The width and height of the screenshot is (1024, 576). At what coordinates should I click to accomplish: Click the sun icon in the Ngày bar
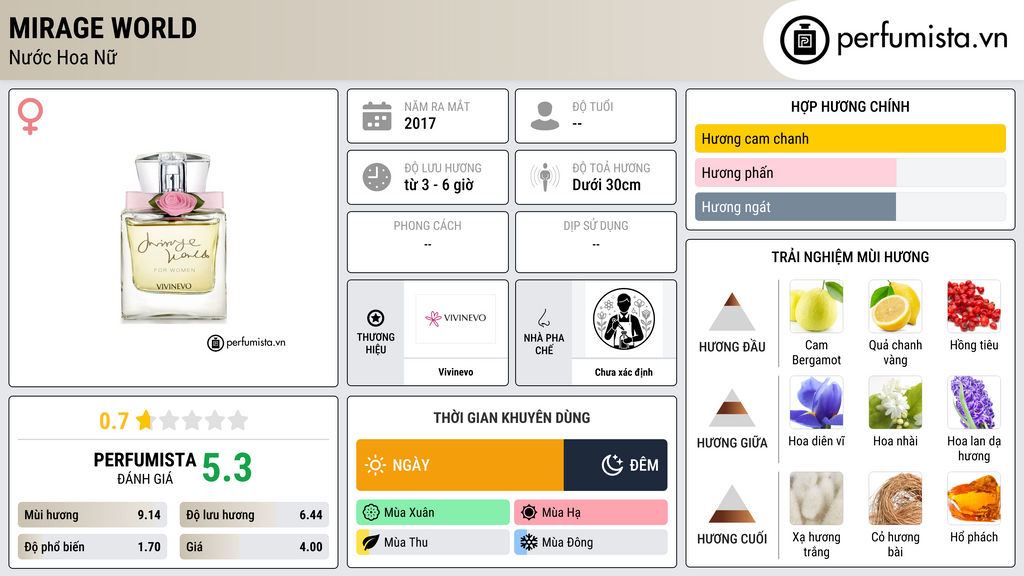[375, 465]
